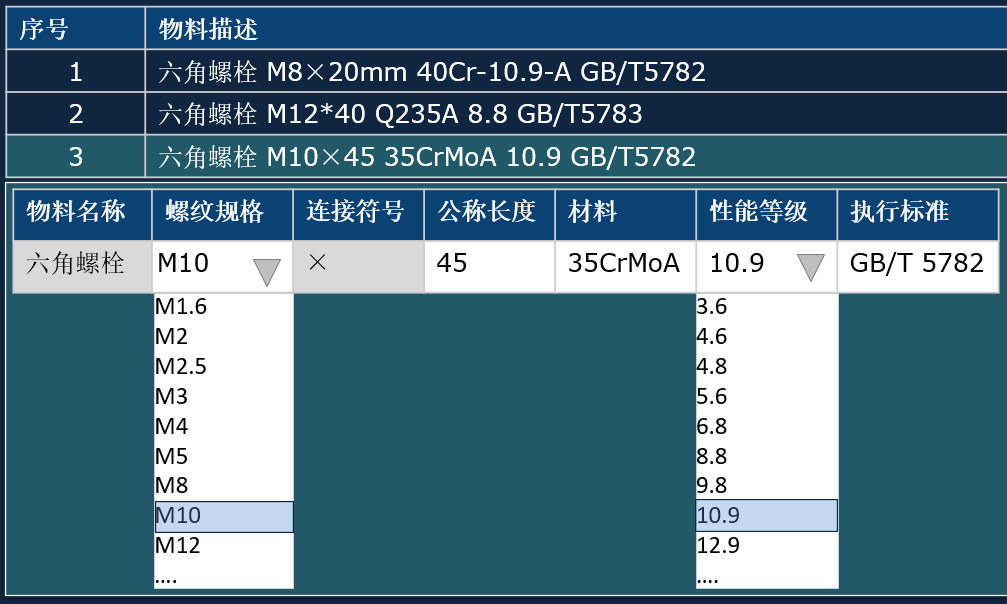Select 8.8 performance grade
This screenshot has width=1007, height=604.
click(767, 456)
